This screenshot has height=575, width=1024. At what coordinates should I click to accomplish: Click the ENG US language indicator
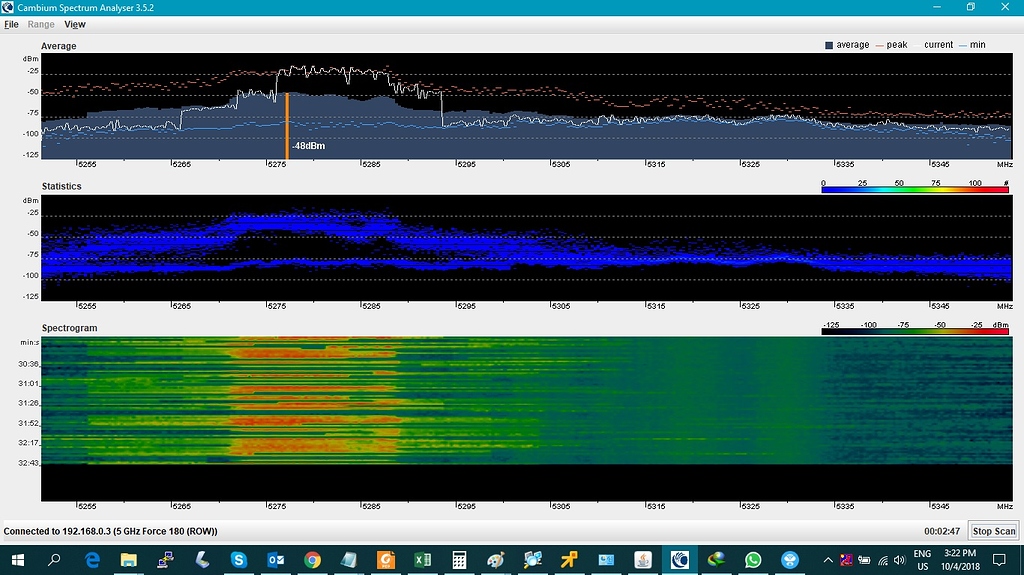coord(922,560)
